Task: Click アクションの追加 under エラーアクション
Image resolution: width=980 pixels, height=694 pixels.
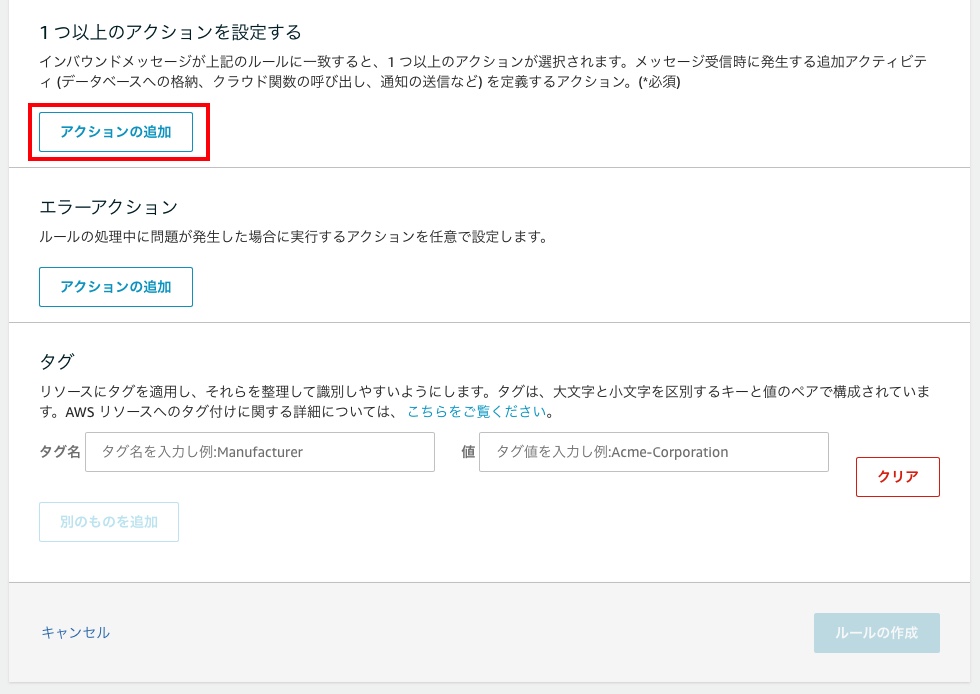Action: 116,287
